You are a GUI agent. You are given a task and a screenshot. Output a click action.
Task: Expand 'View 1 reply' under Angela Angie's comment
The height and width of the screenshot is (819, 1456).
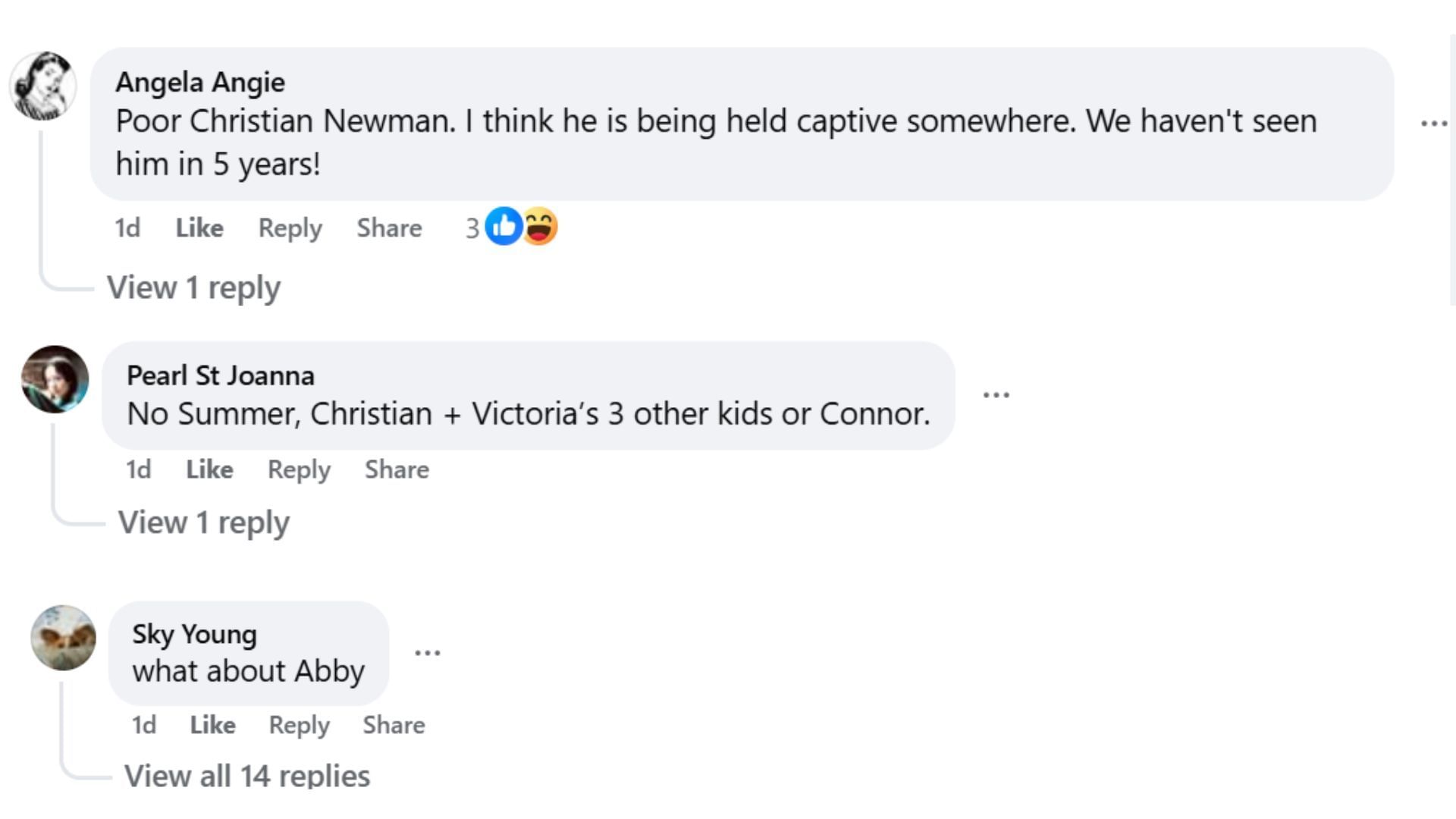[x=193, y=287]
